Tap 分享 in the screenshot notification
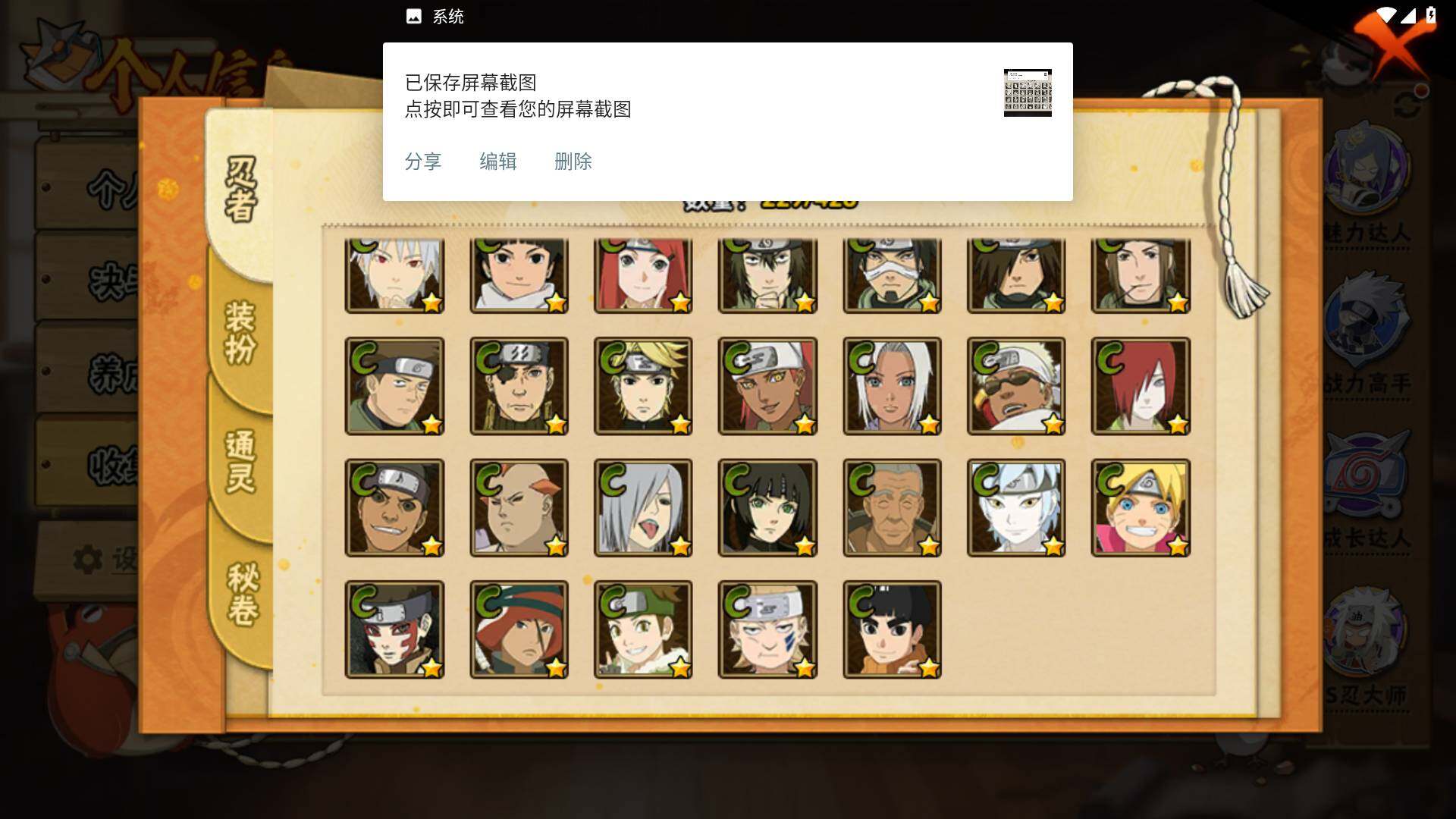The width and height of the screenshot is (1456, 819). point(423,162)
